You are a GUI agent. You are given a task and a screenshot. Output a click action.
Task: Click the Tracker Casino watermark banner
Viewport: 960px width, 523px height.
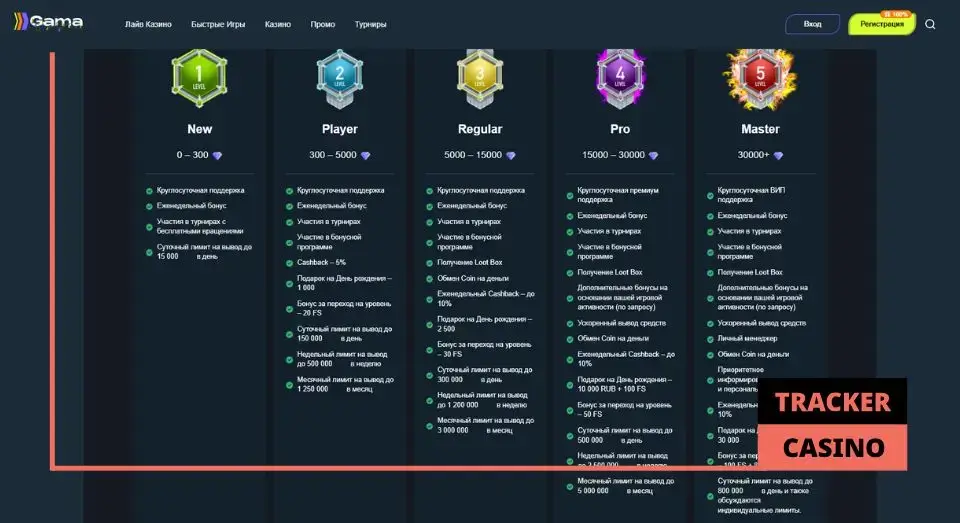point(832,424)
